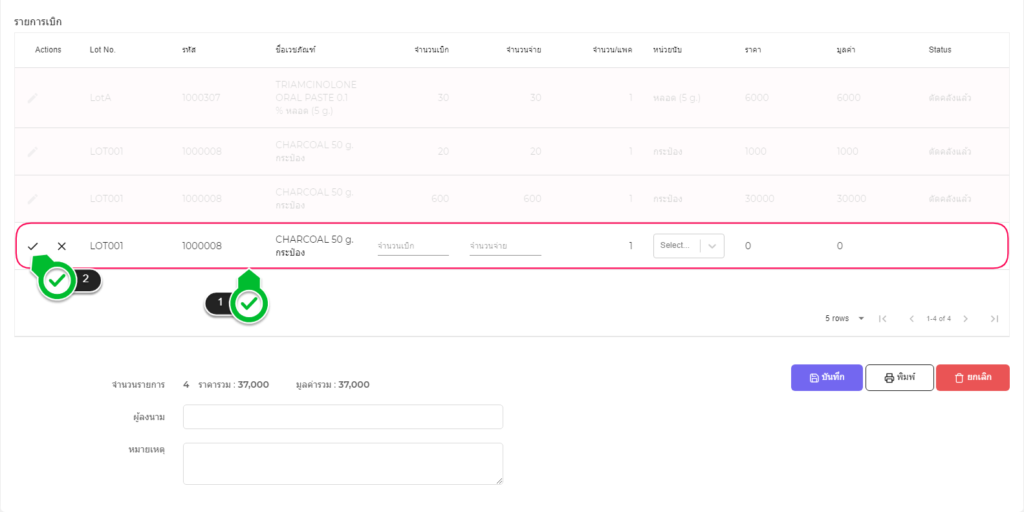Screen dimensions: 1024x512
Task: Click the จำนวนจ่าย quantity input in the edited row
Action: pyautogui.click(x=505, y=246)
